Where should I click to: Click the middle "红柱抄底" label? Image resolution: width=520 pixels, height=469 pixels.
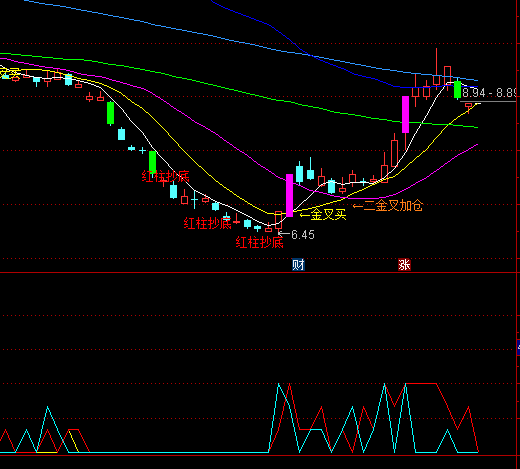point(207,223)
